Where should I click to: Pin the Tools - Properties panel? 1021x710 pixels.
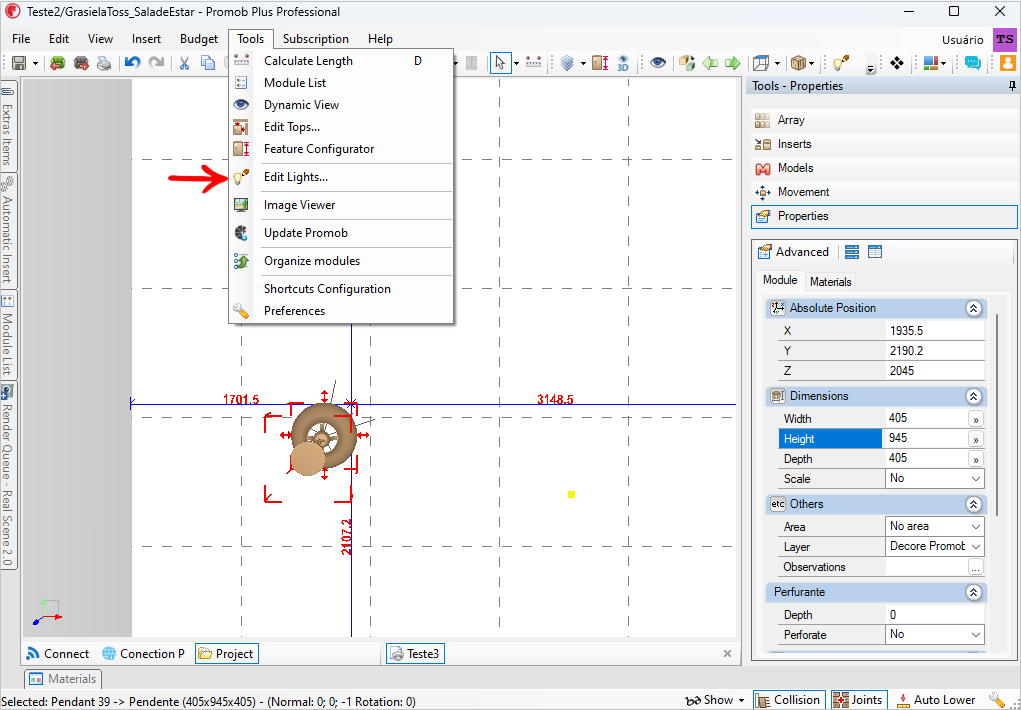[x=1012, y=86]
